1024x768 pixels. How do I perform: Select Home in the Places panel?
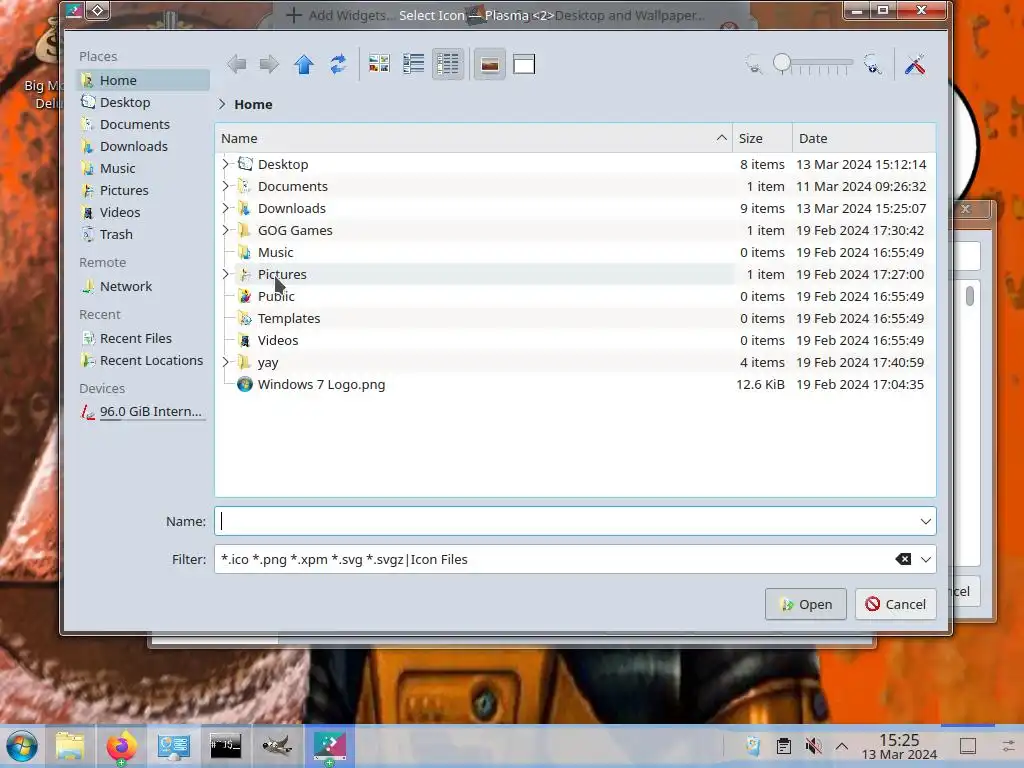coord(143,80)
